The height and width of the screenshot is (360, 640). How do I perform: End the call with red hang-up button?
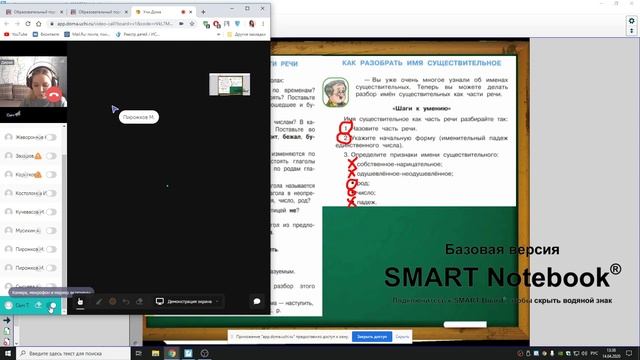coord(54,95)
